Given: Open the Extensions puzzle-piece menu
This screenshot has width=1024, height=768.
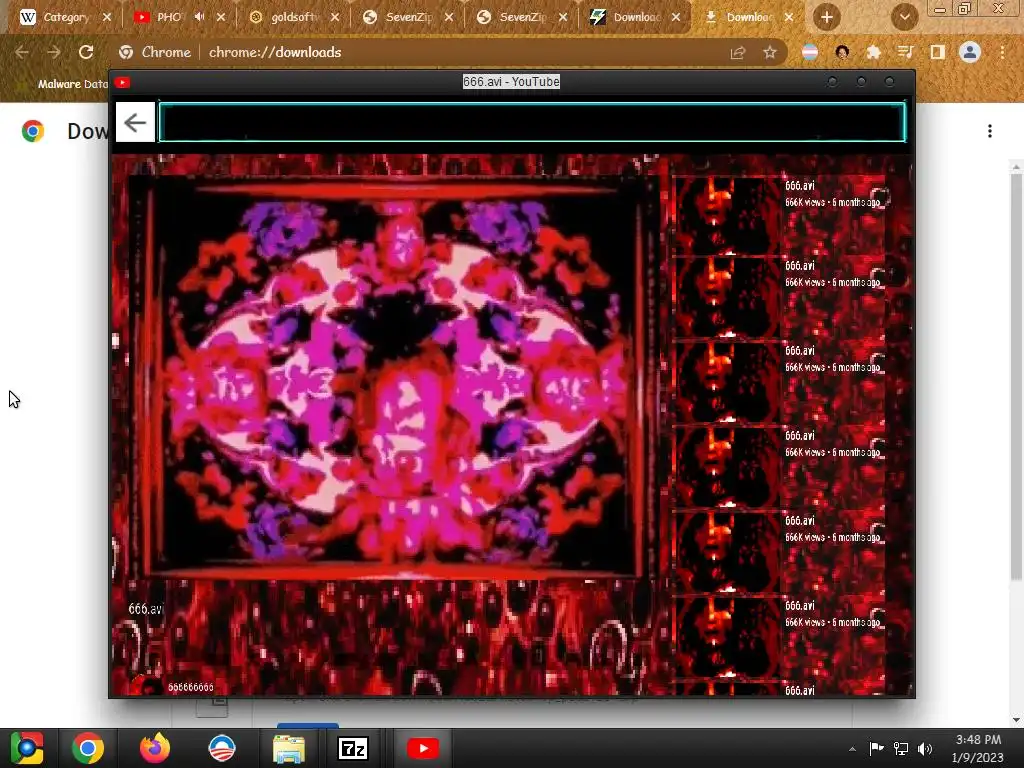Looking at the screenshot, I should (x=874, y=52).
